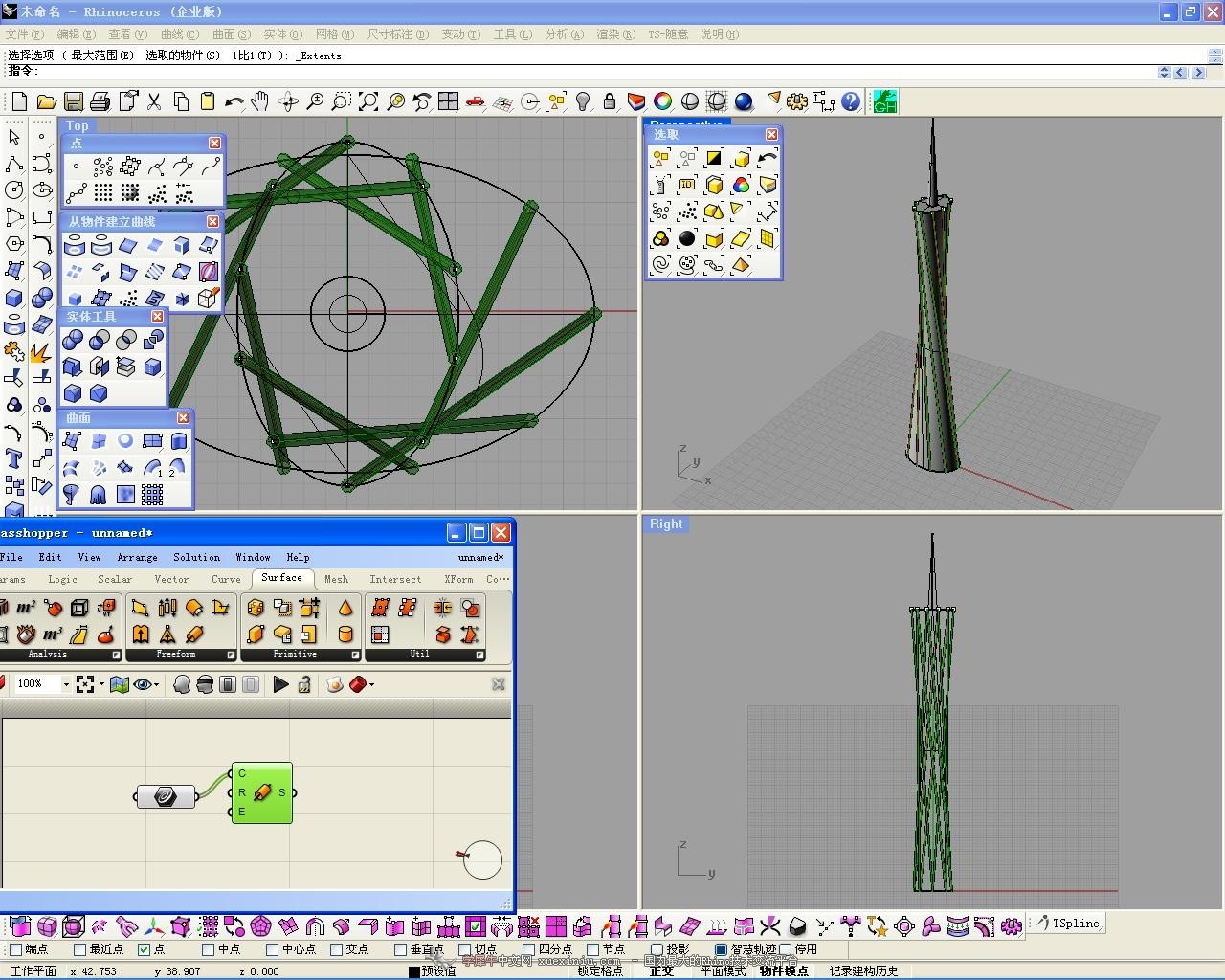The image size is (1225, 980).
Task: Click the four-viewport layout icon
Action: click(448, 101)
